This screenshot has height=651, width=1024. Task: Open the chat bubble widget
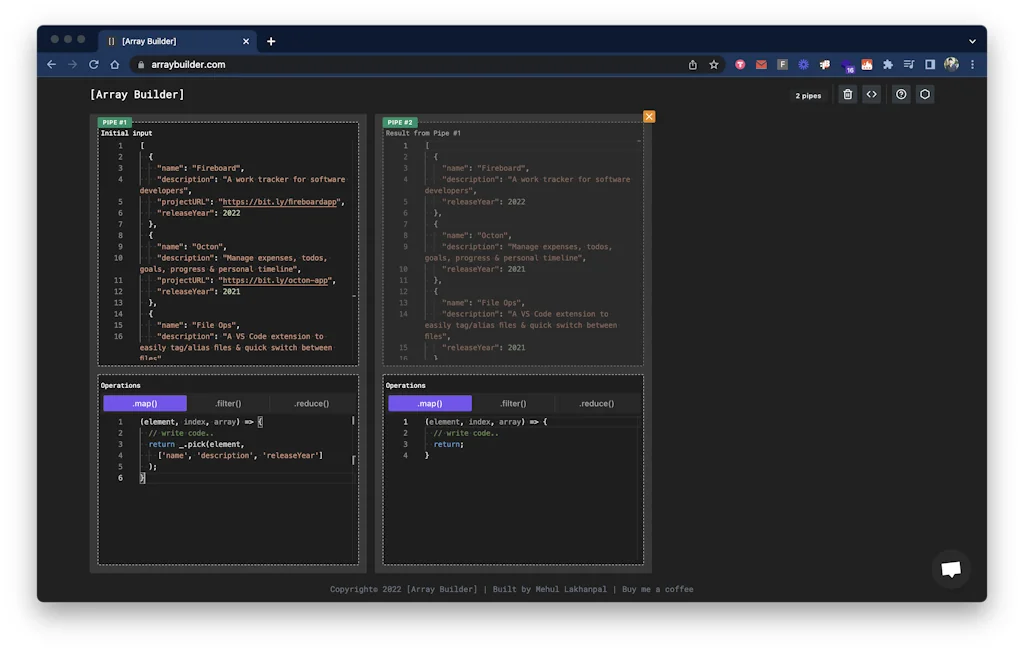951,569
